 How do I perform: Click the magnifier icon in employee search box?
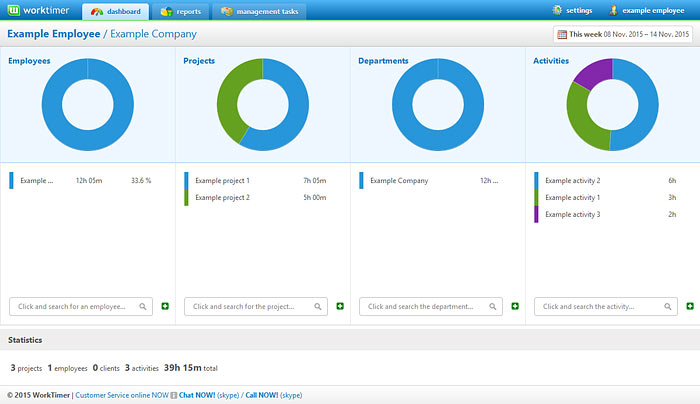[x=144, y=307]
